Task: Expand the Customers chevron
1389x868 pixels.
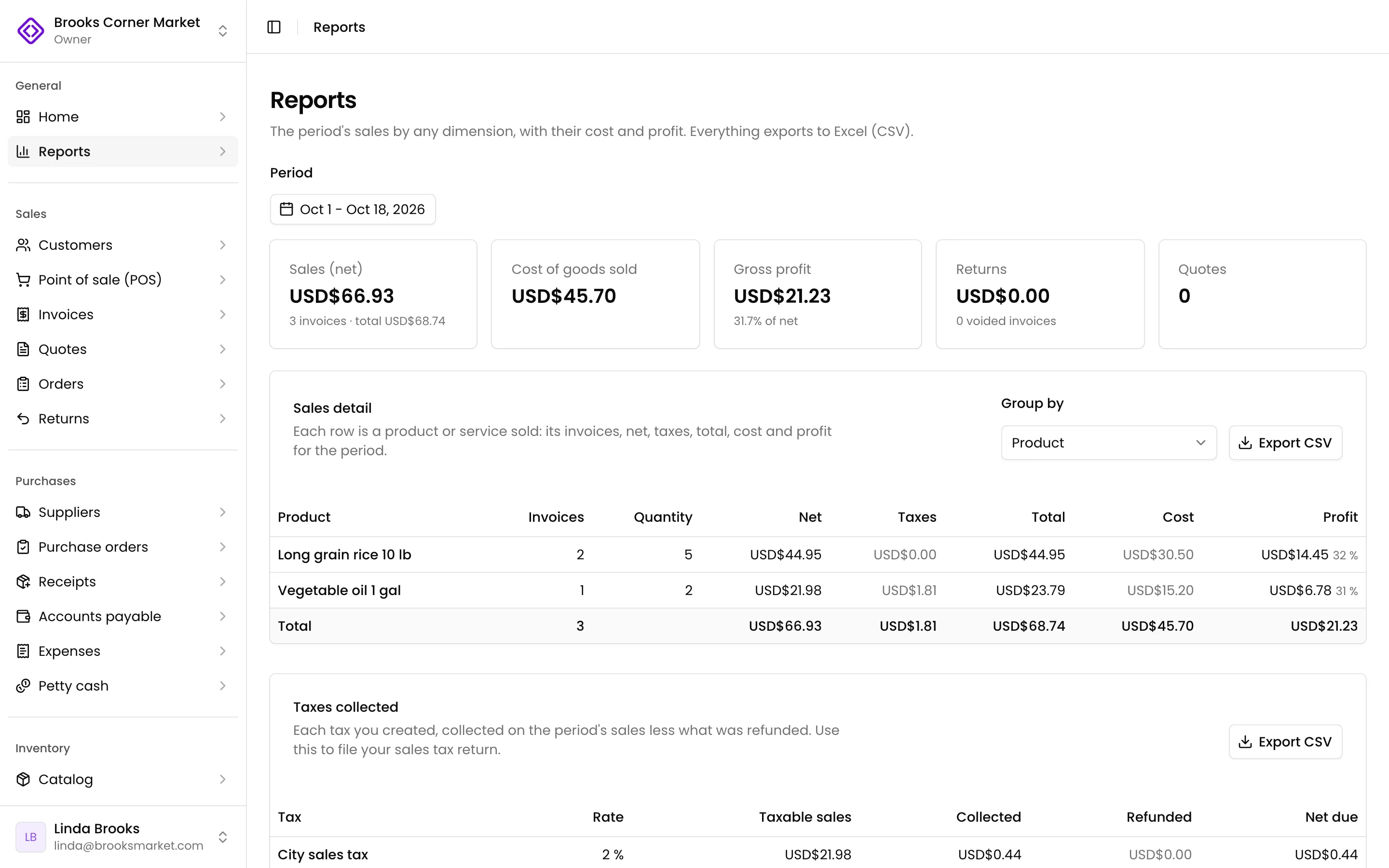Action: (x=223, y=245)
